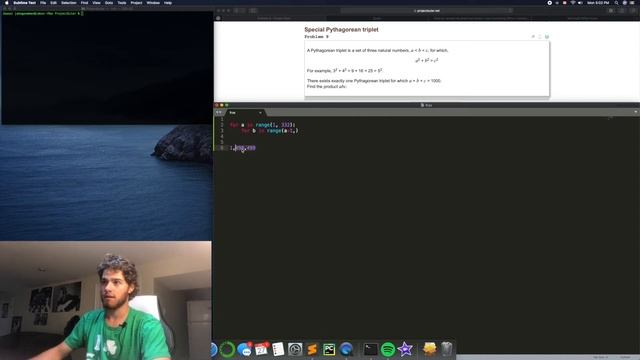
Task: Click the tab navigation arrows in Sublime Text
Action: tap(219, 112)
